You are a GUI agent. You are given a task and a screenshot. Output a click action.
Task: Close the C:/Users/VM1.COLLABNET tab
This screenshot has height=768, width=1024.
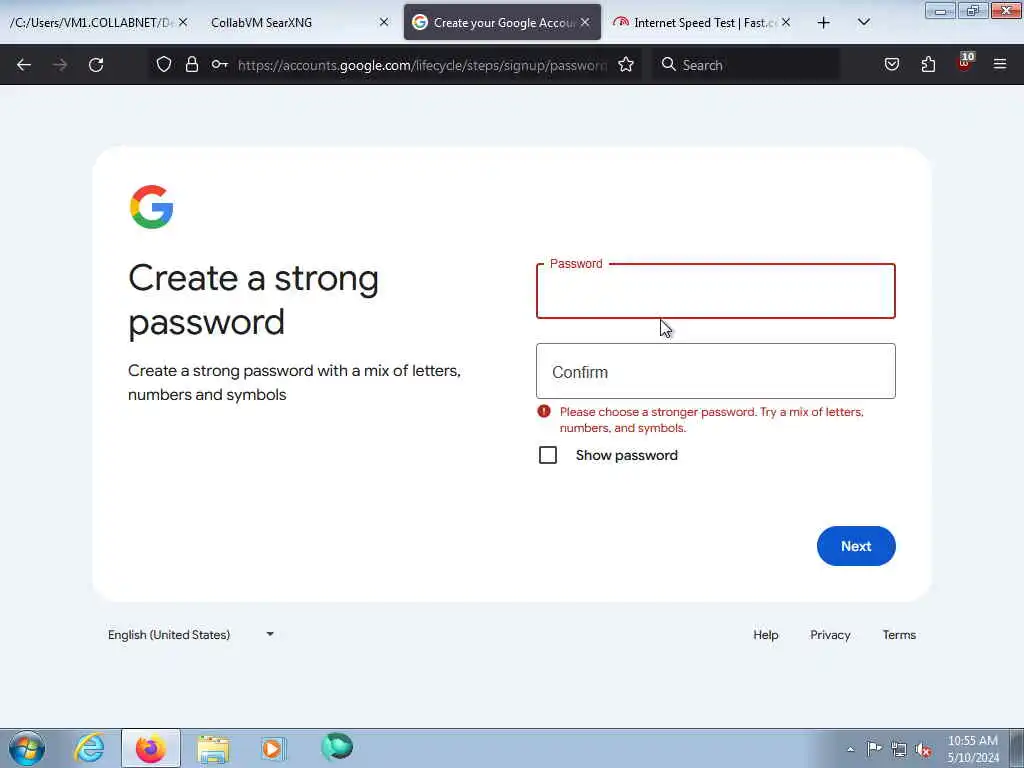[183, 22]
